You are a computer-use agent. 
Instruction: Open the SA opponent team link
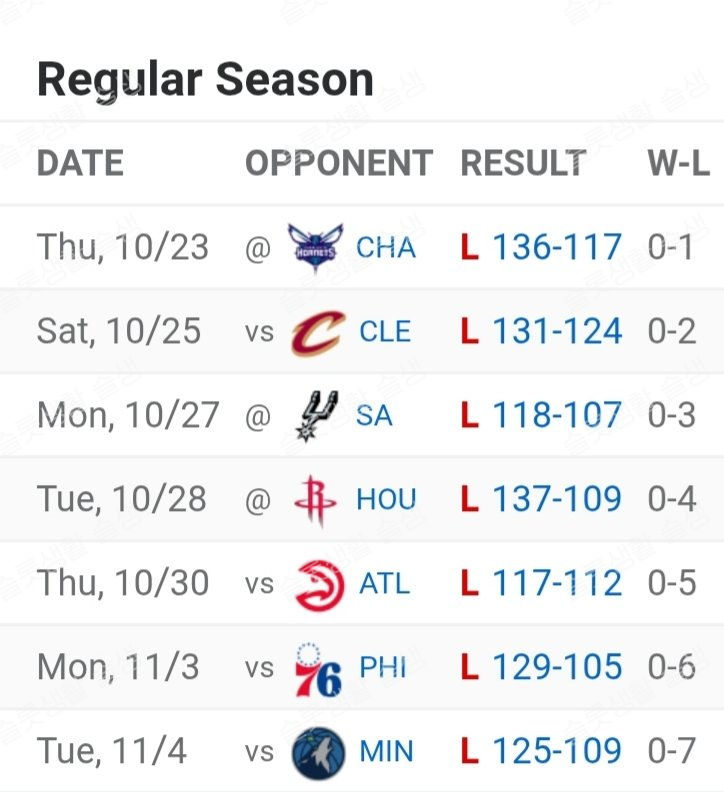(x=374, y=415)
